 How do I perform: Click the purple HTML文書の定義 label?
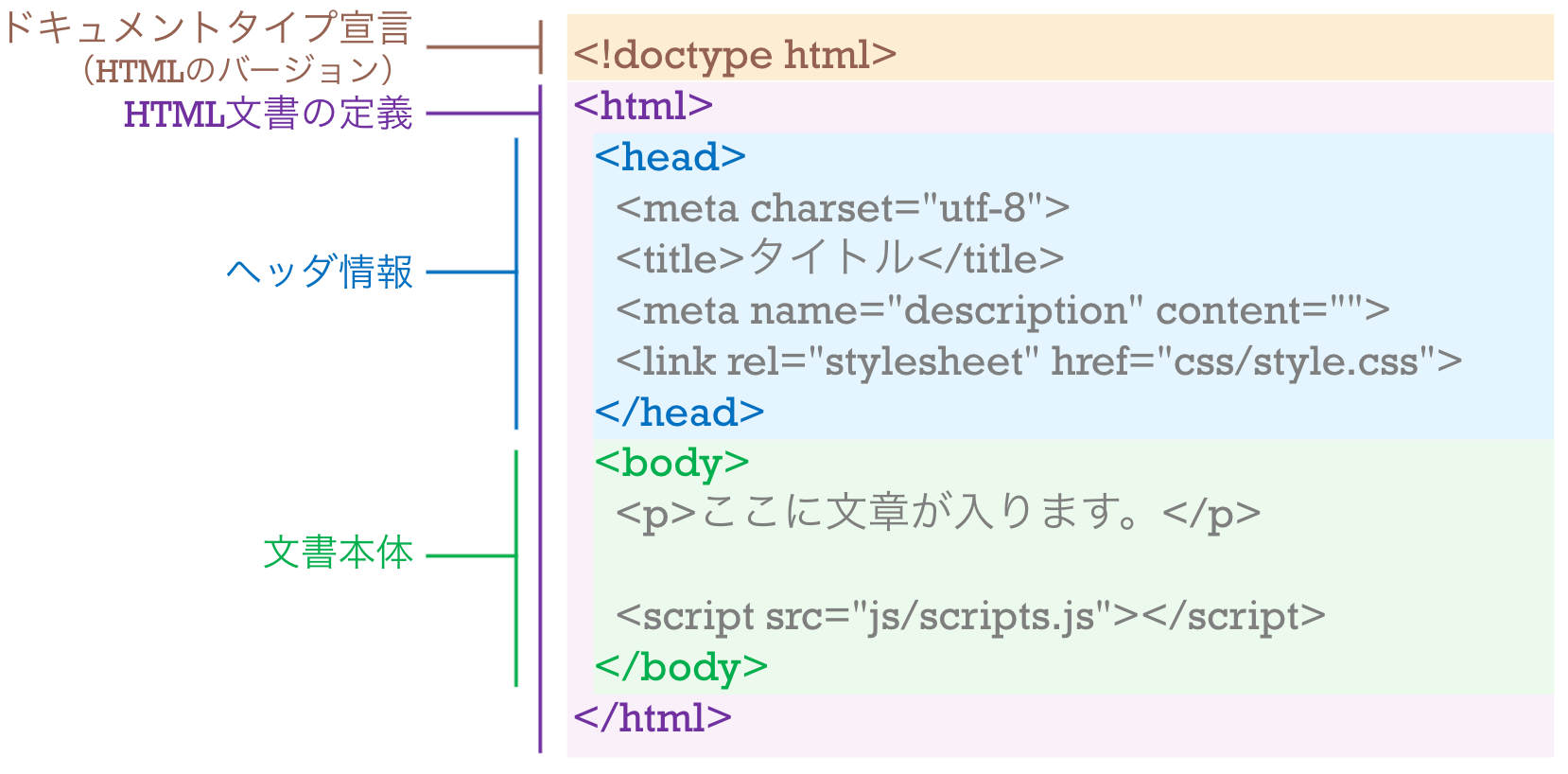(x=269, y=114)
